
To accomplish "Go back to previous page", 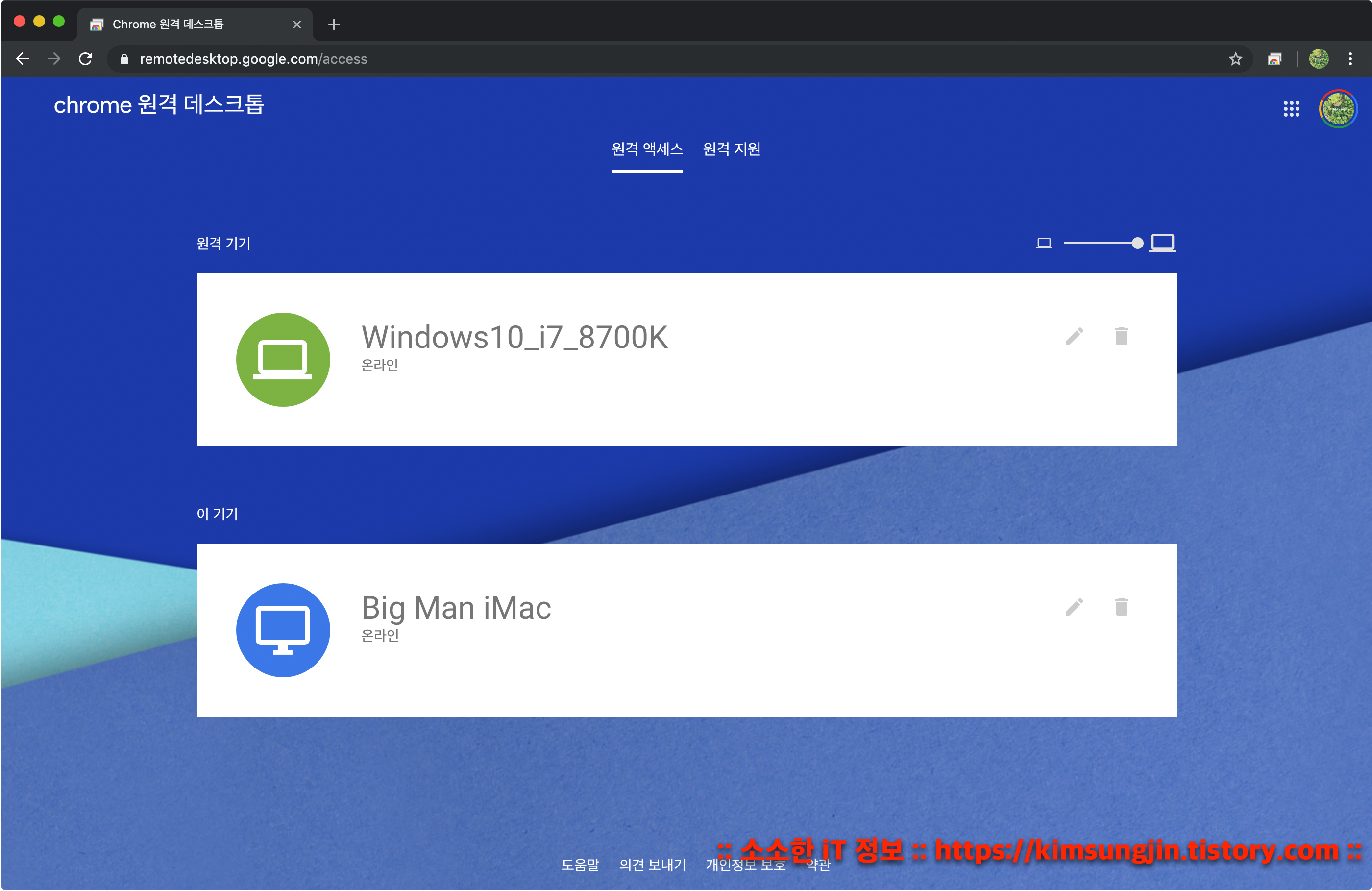I will pyautogui.click(x=23, y=59).
